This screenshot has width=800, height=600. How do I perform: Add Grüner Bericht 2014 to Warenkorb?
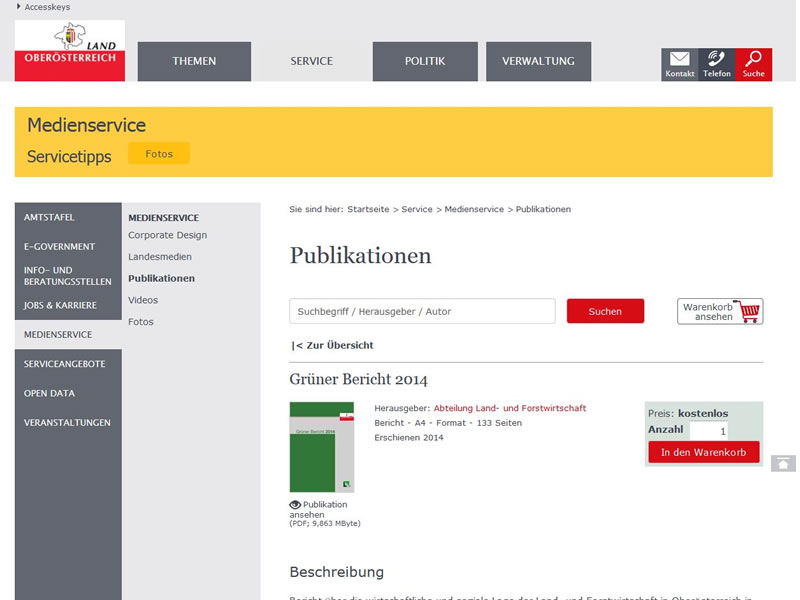point(704,452)
